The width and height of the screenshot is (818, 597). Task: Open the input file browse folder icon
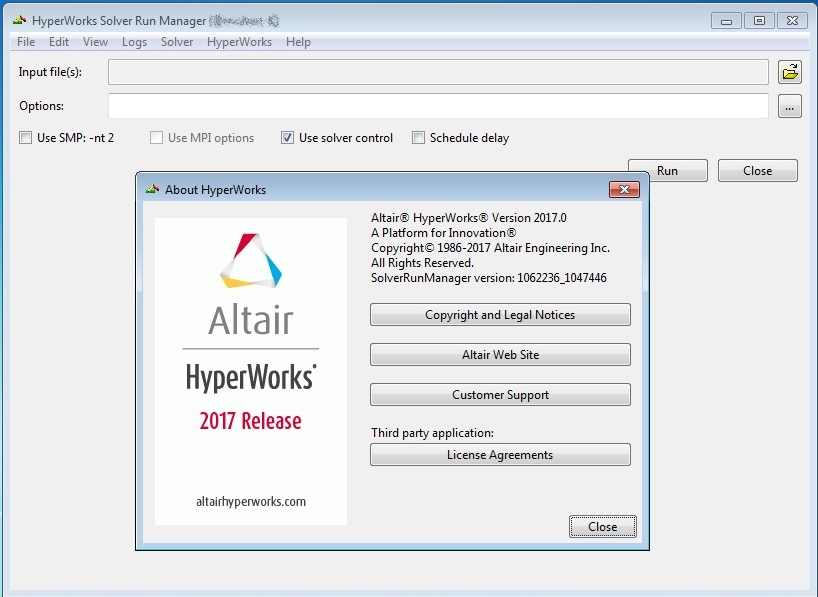click(x=790, y=72)
